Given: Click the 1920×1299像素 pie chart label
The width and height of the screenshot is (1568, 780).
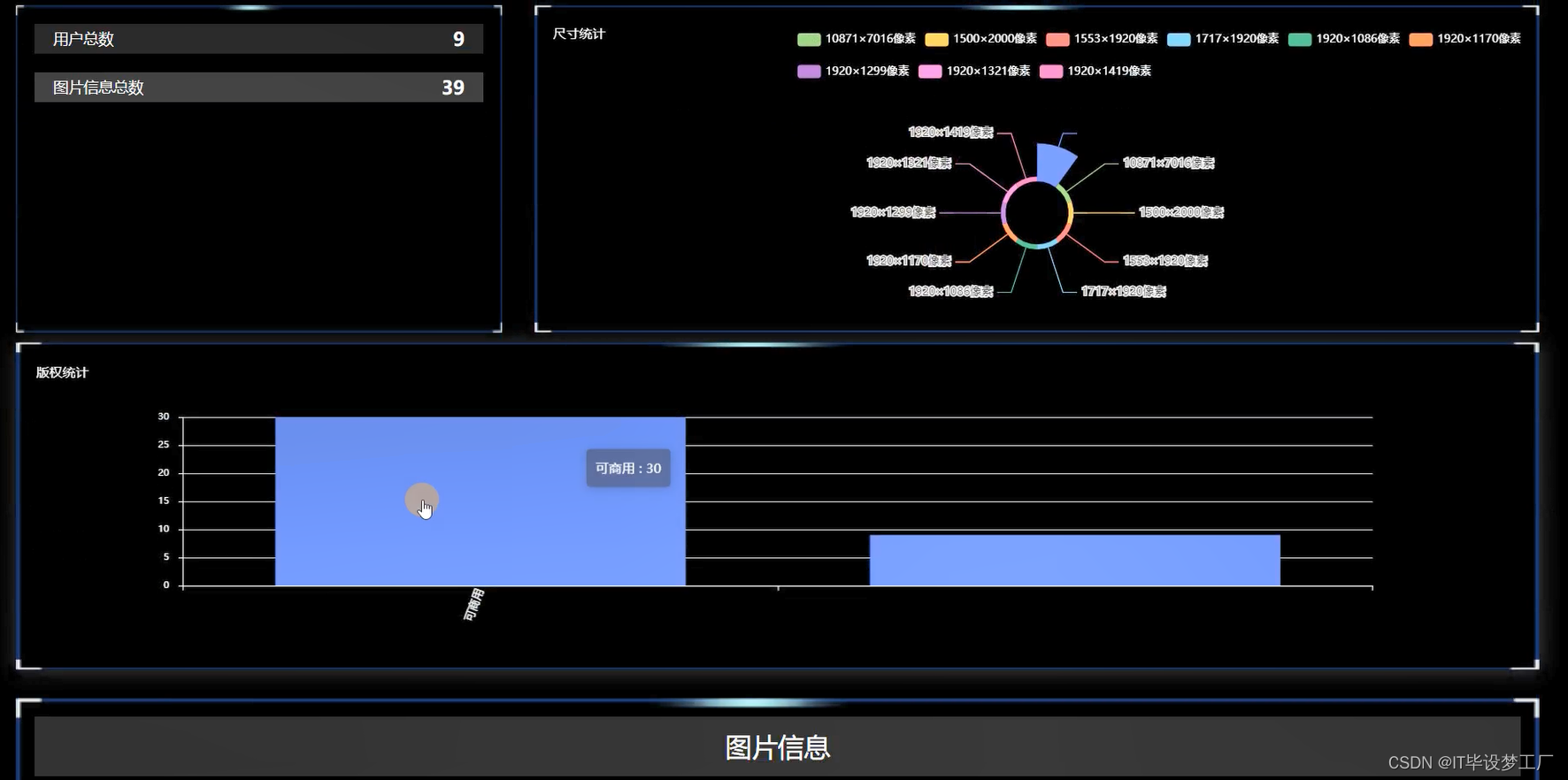Looking at the screenshot, I should pos(893,212).
